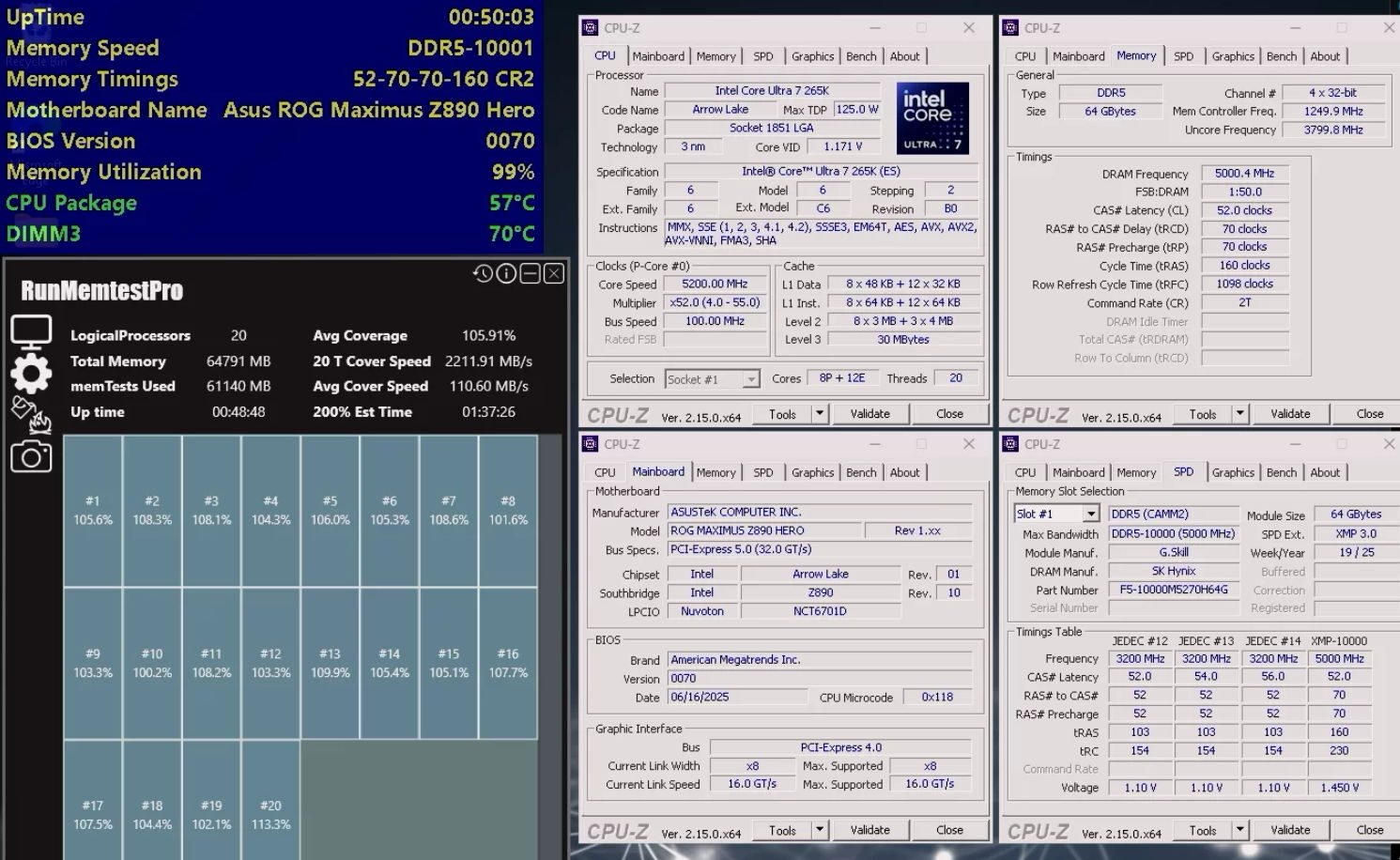Open the SPD tab in Memory window
This screenshot has height=860, width=1400.
pyautogui.click(x=1184, y=56)
